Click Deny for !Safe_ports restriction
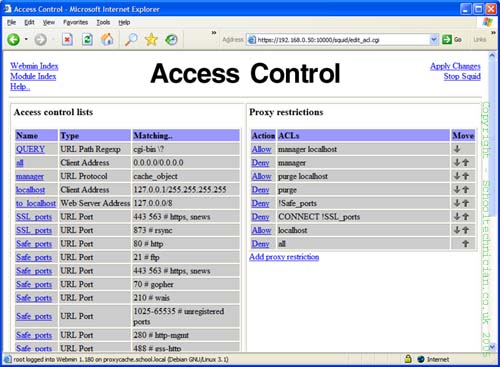The height and width of the screenshot is (367, 500). point(260,203)
